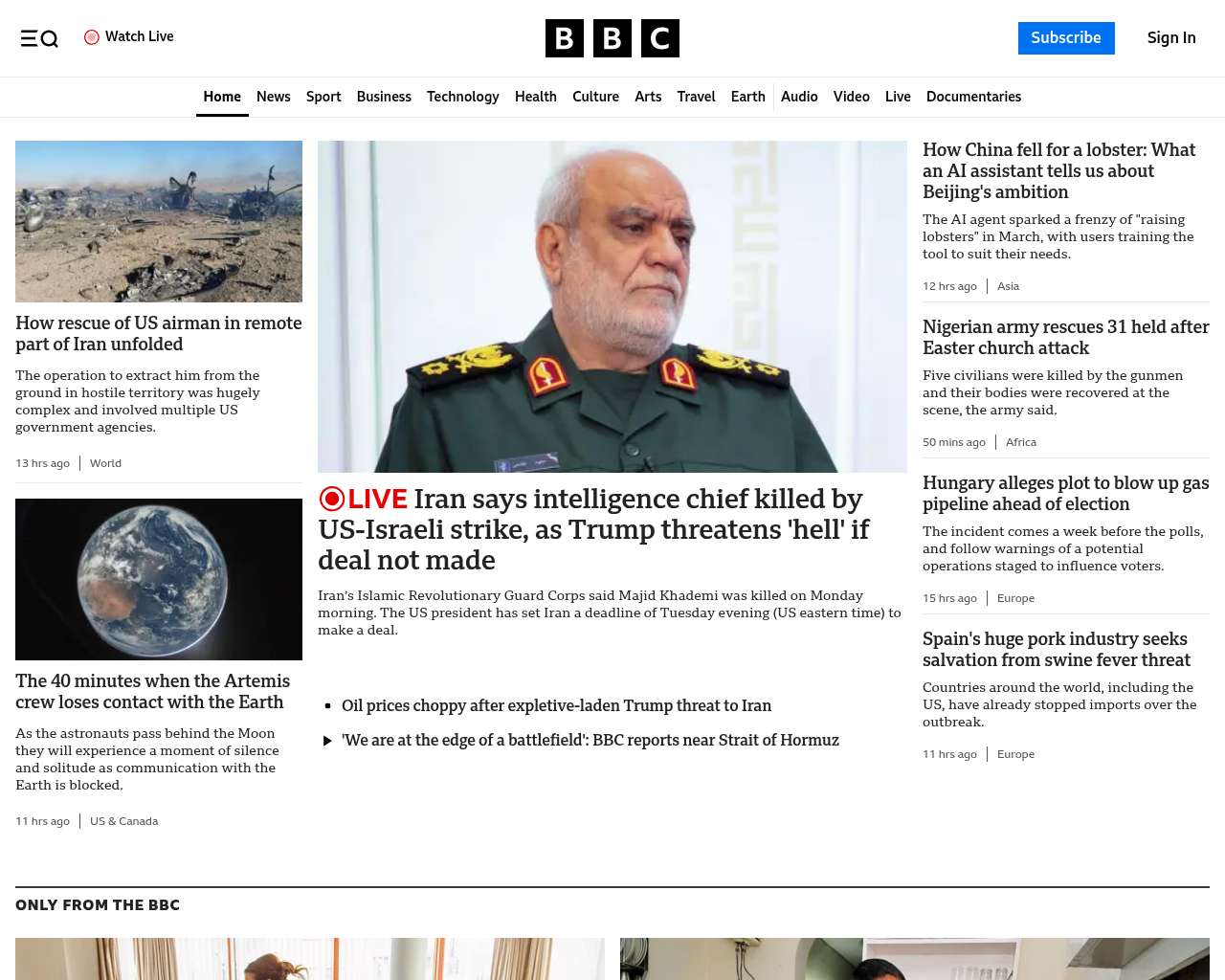
Task: Click the Africa category tag
Action: tap(1021, 442)
